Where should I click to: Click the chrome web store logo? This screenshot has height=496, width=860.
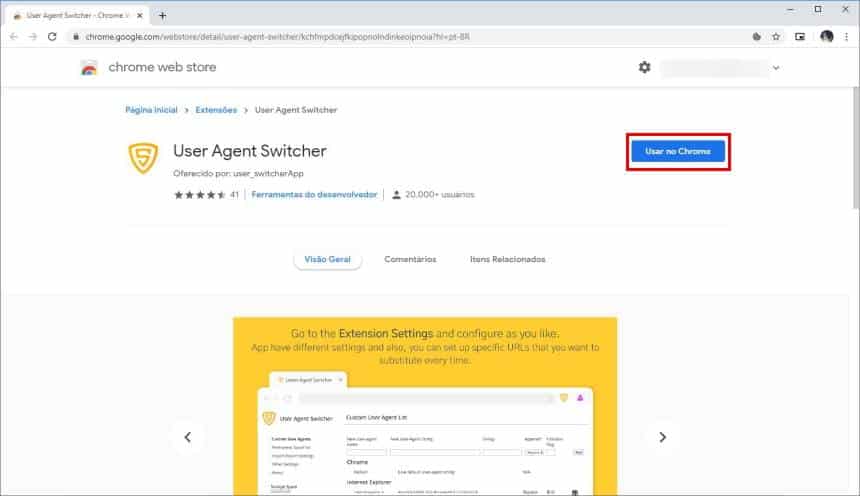[89, 67]
